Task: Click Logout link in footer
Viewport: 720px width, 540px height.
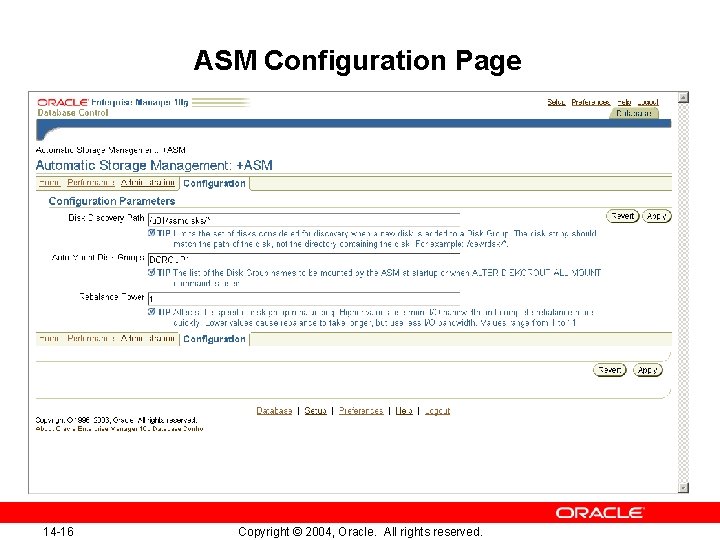Action: pyautogui.click(x=437, y=411)
